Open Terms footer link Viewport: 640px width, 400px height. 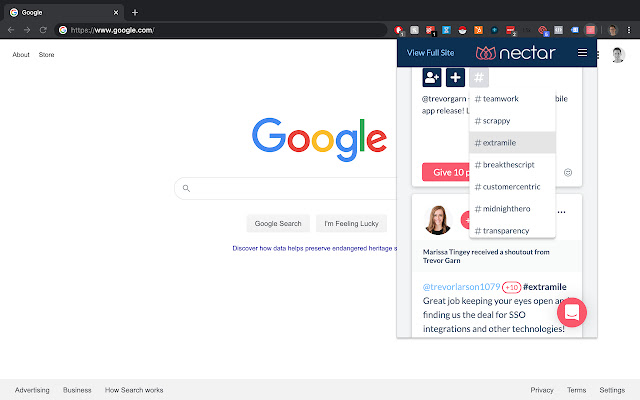tap(576, 390)
